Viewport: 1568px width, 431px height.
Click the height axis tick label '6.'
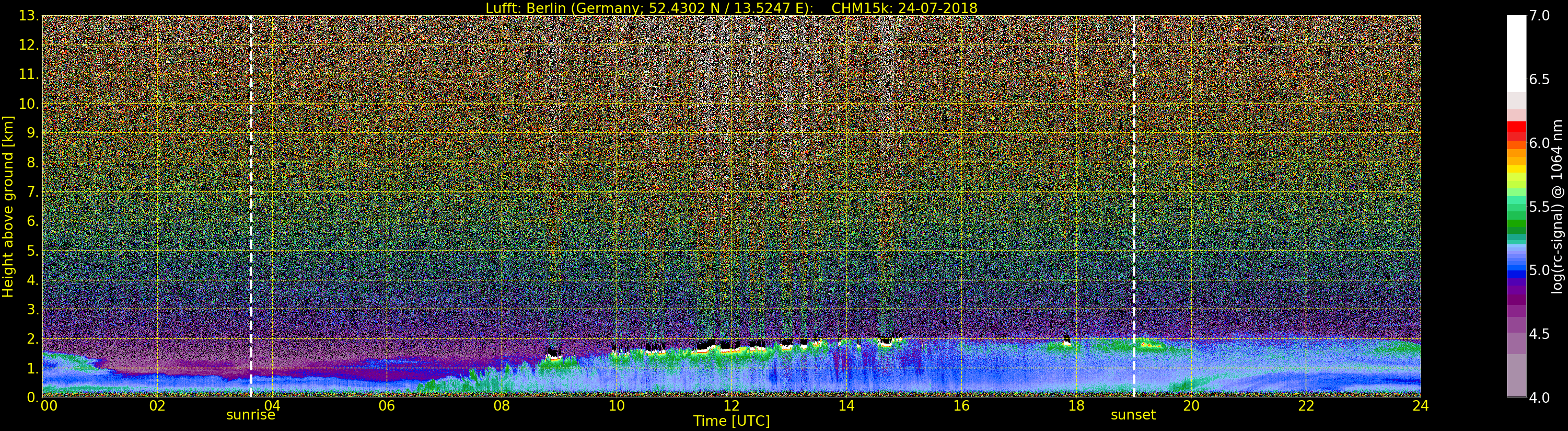tap(33, 221)
